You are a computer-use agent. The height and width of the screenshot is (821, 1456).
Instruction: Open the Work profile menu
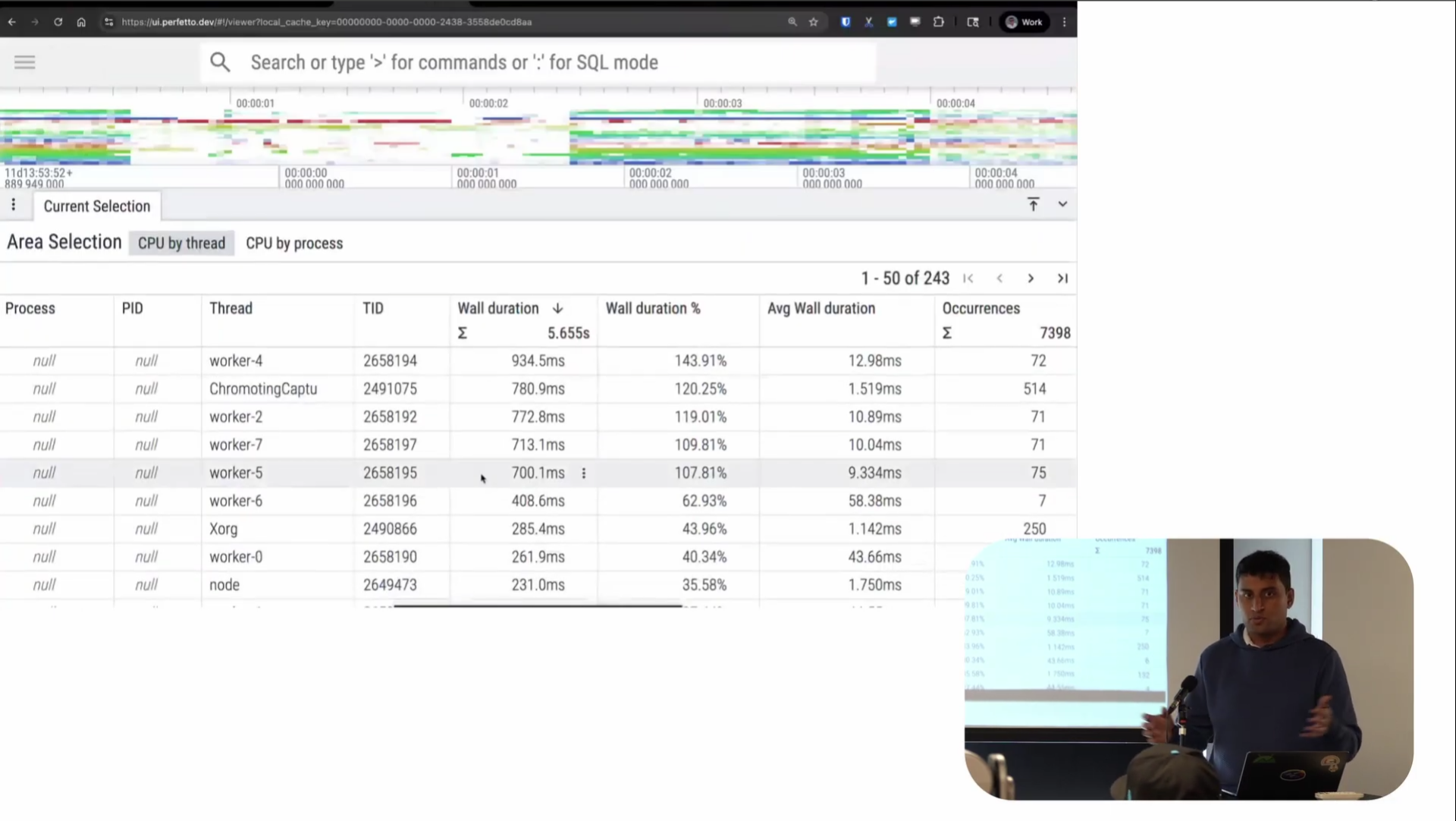1025,22
